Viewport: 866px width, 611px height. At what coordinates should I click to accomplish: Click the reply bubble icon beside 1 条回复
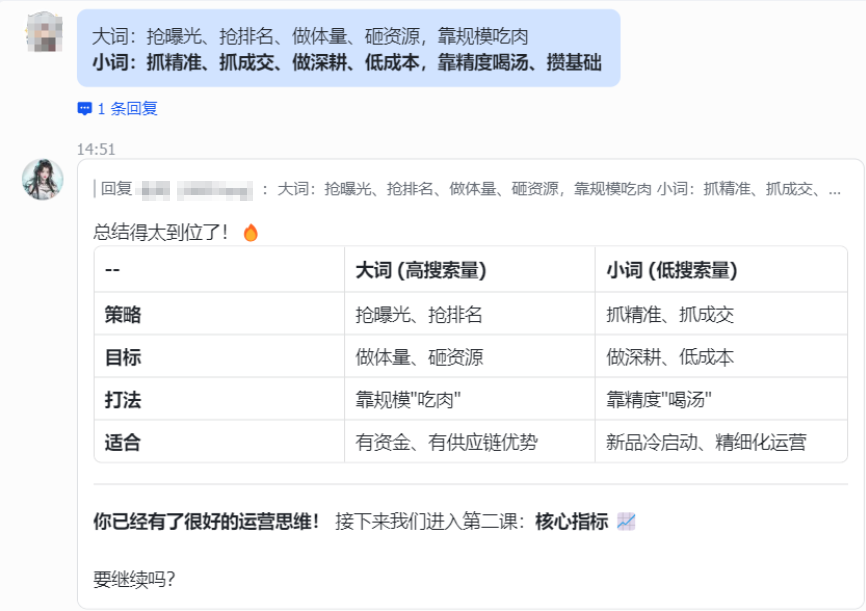(84, 109)
